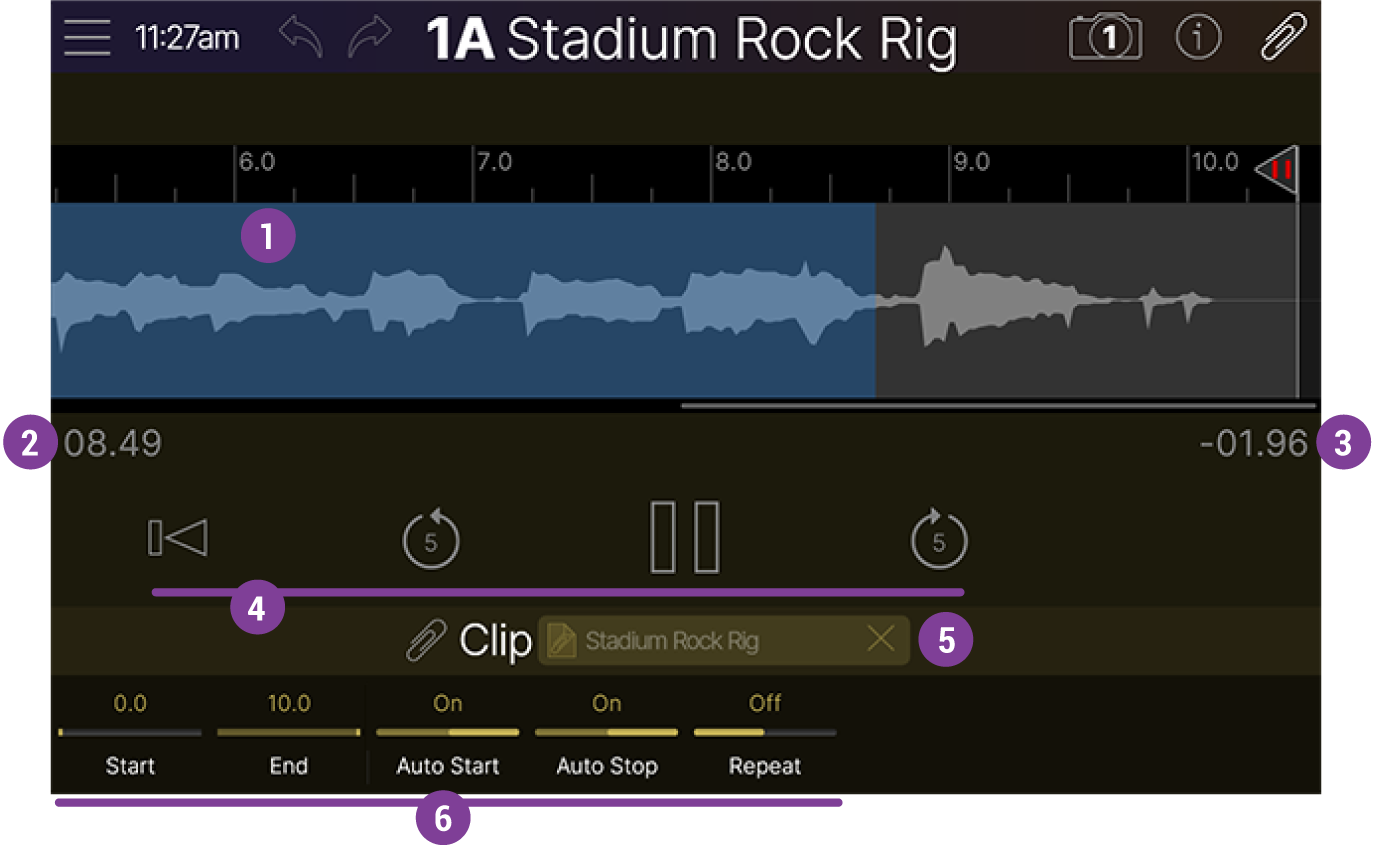Click the End position slider
Viewport: 1373px width, 845px height.
(288, 732)
